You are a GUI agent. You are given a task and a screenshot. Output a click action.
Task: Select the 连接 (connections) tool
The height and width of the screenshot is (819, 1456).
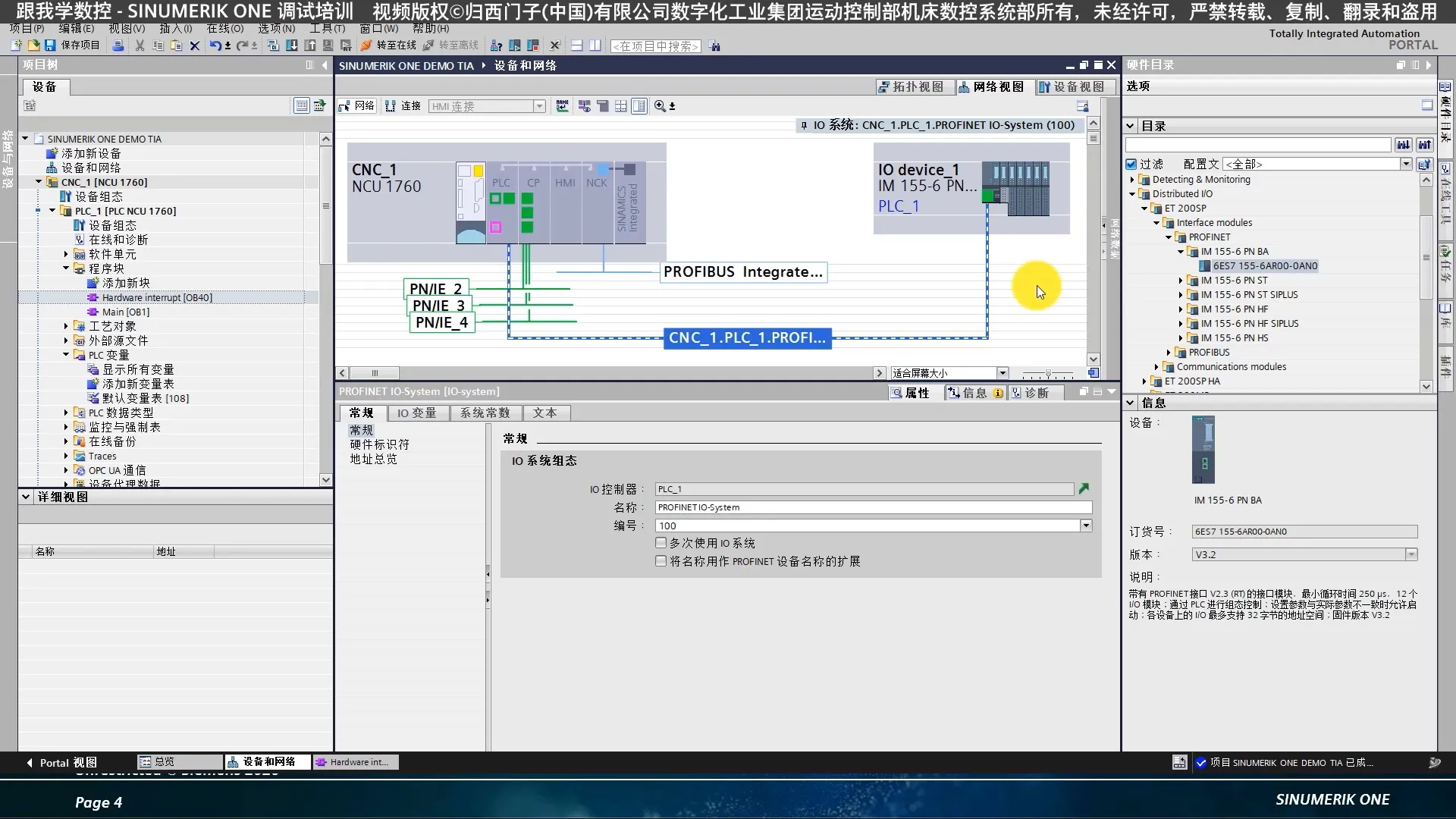[x=402, y=105]
